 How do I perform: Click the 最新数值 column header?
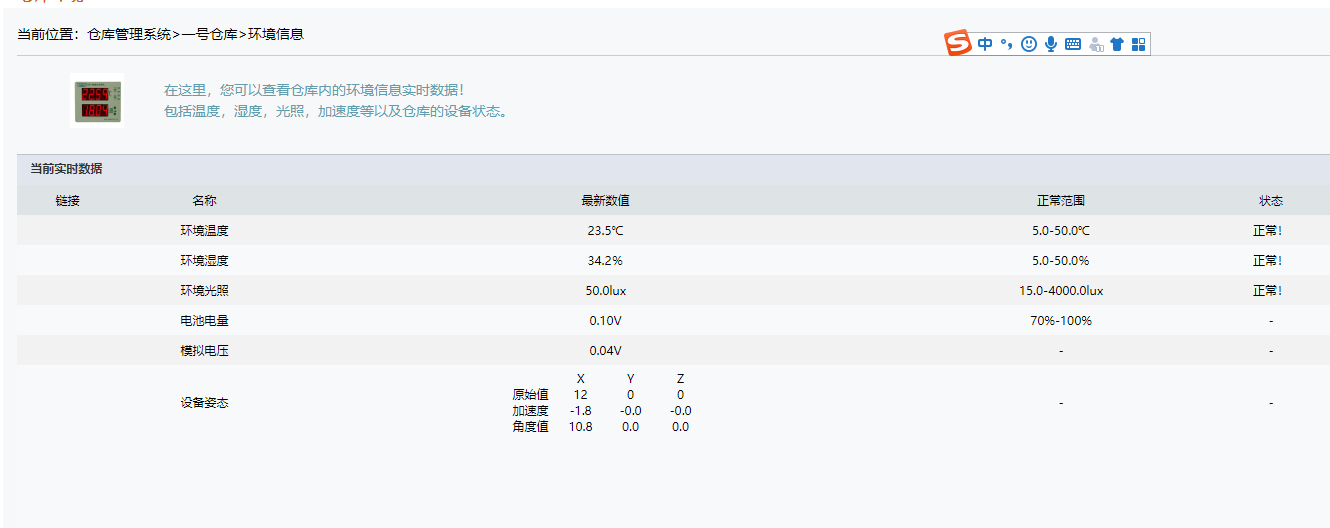605,201
